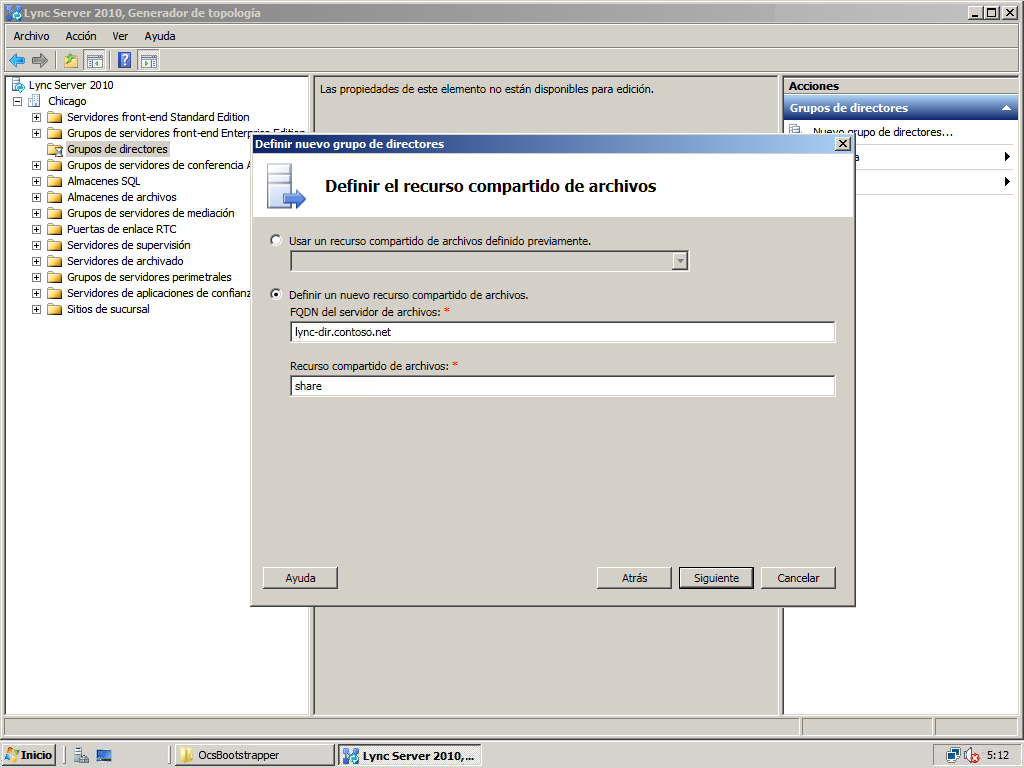Collapse the Chicago site node
Viewport: 1024px width, 768px height.
[18, 101]
